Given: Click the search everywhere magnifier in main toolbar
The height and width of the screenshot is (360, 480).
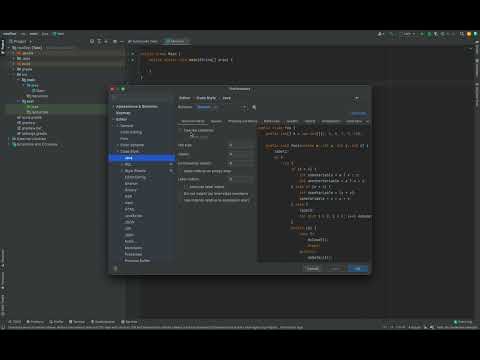Looking at the screenshot, I should 462,34.
